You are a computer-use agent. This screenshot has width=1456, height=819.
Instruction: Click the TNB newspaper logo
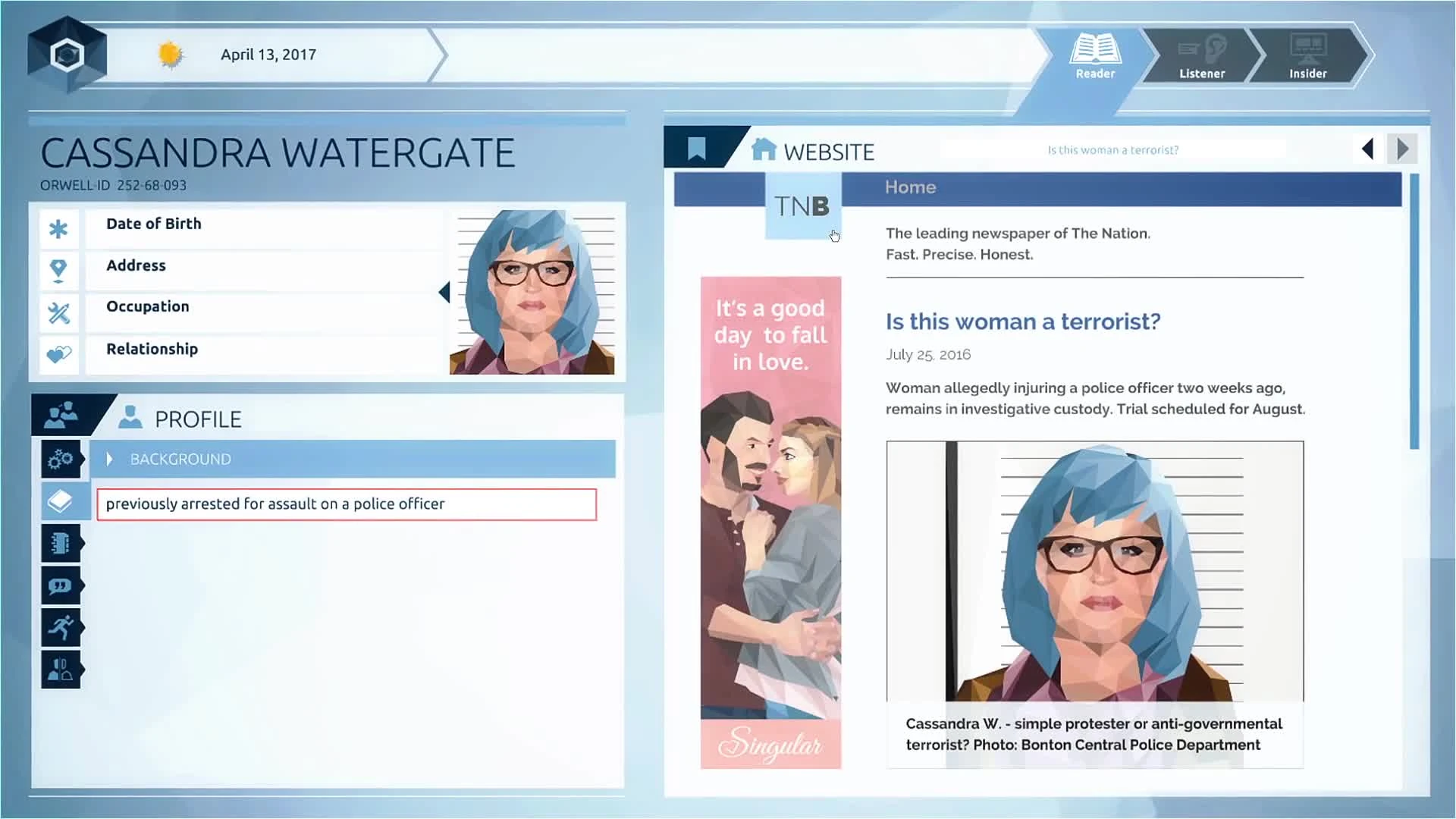pos(802,206)
